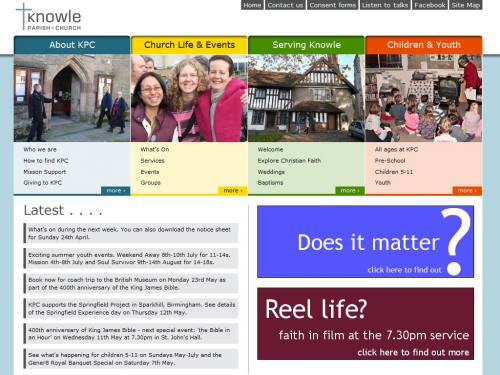This screenshot has width=500, height=375.
Task: Open the Children & Youth tab
Action: click(424, 45)
